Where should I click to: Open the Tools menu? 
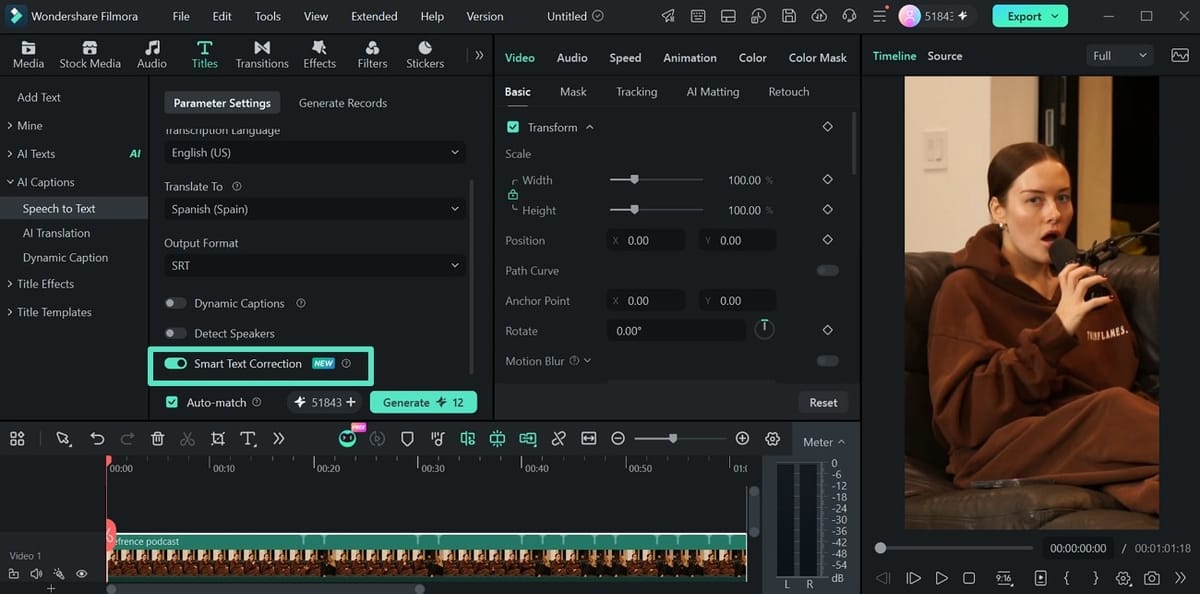[x=268, y=16]
